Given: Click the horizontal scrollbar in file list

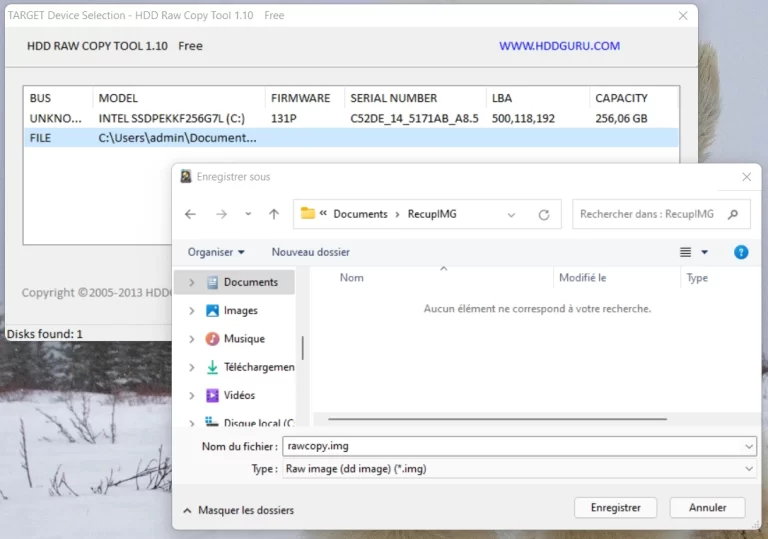Looking at the screenshot, I should click(497, 419).
